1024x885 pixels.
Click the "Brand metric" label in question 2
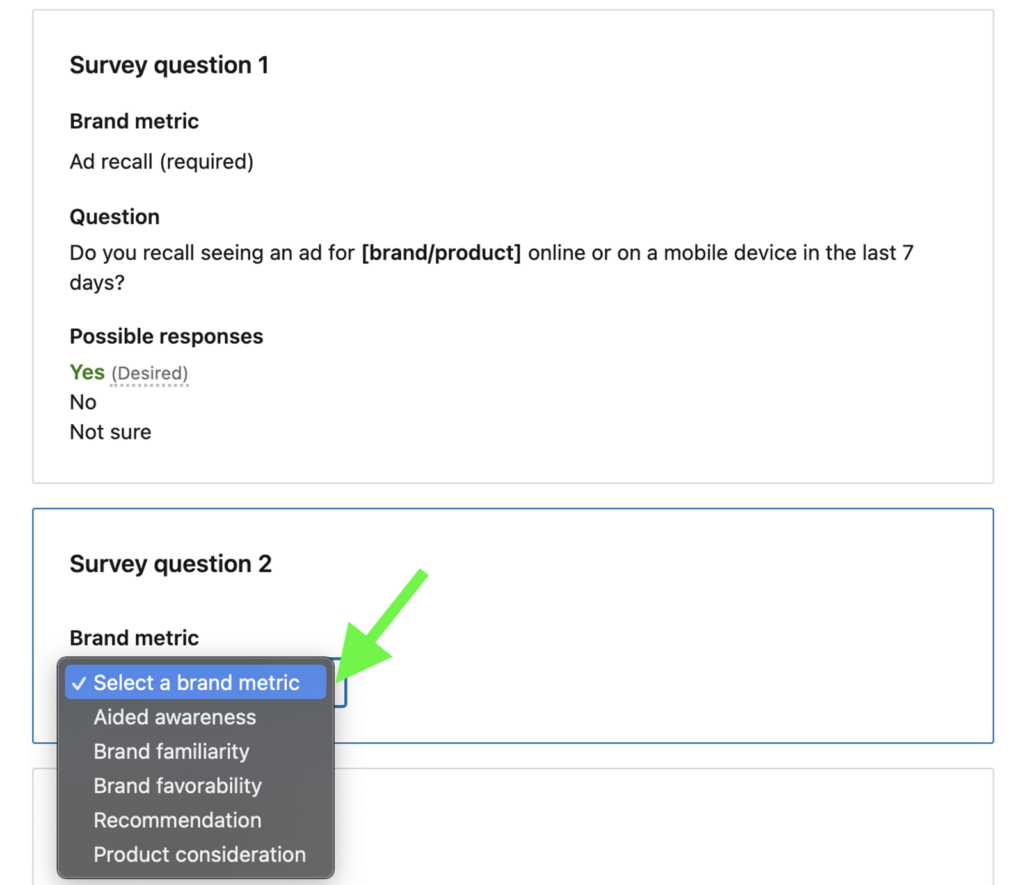(134, 638)
